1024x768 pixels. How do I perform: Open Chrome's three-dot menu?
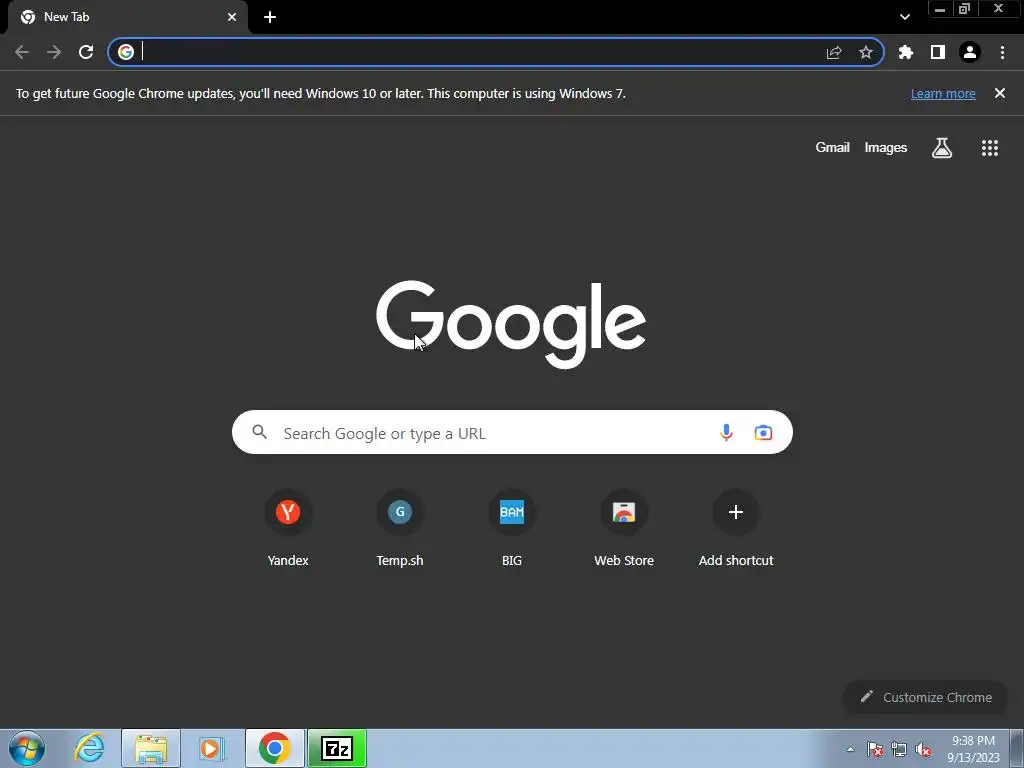point(1002,52)
